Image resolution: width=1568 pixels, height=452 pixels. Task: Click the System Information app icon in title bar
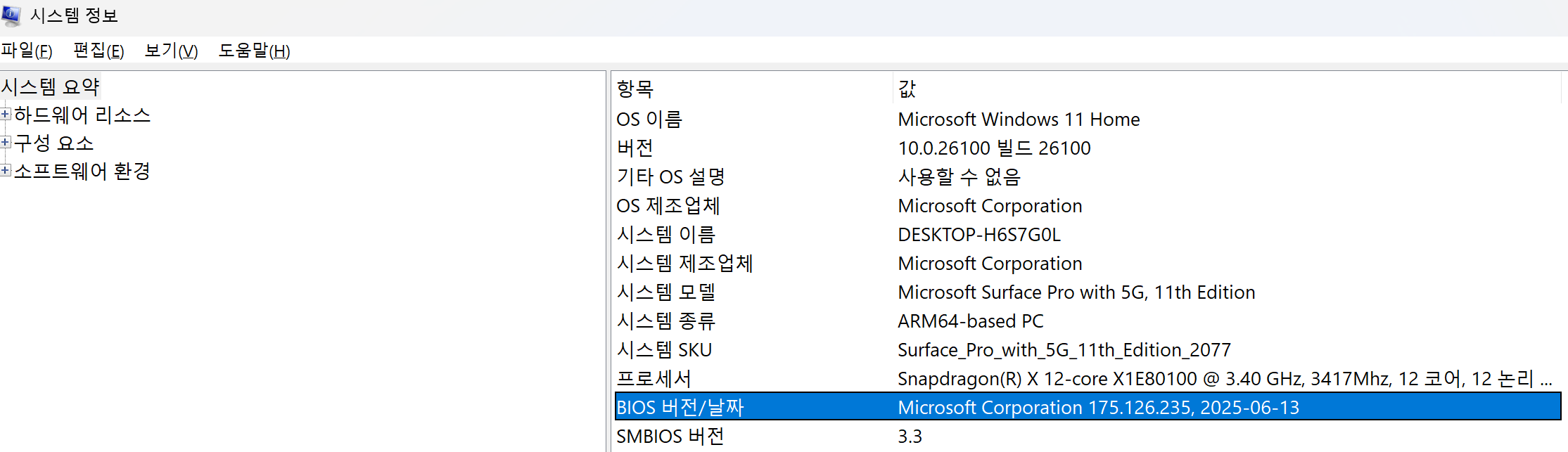pos(11,15)
